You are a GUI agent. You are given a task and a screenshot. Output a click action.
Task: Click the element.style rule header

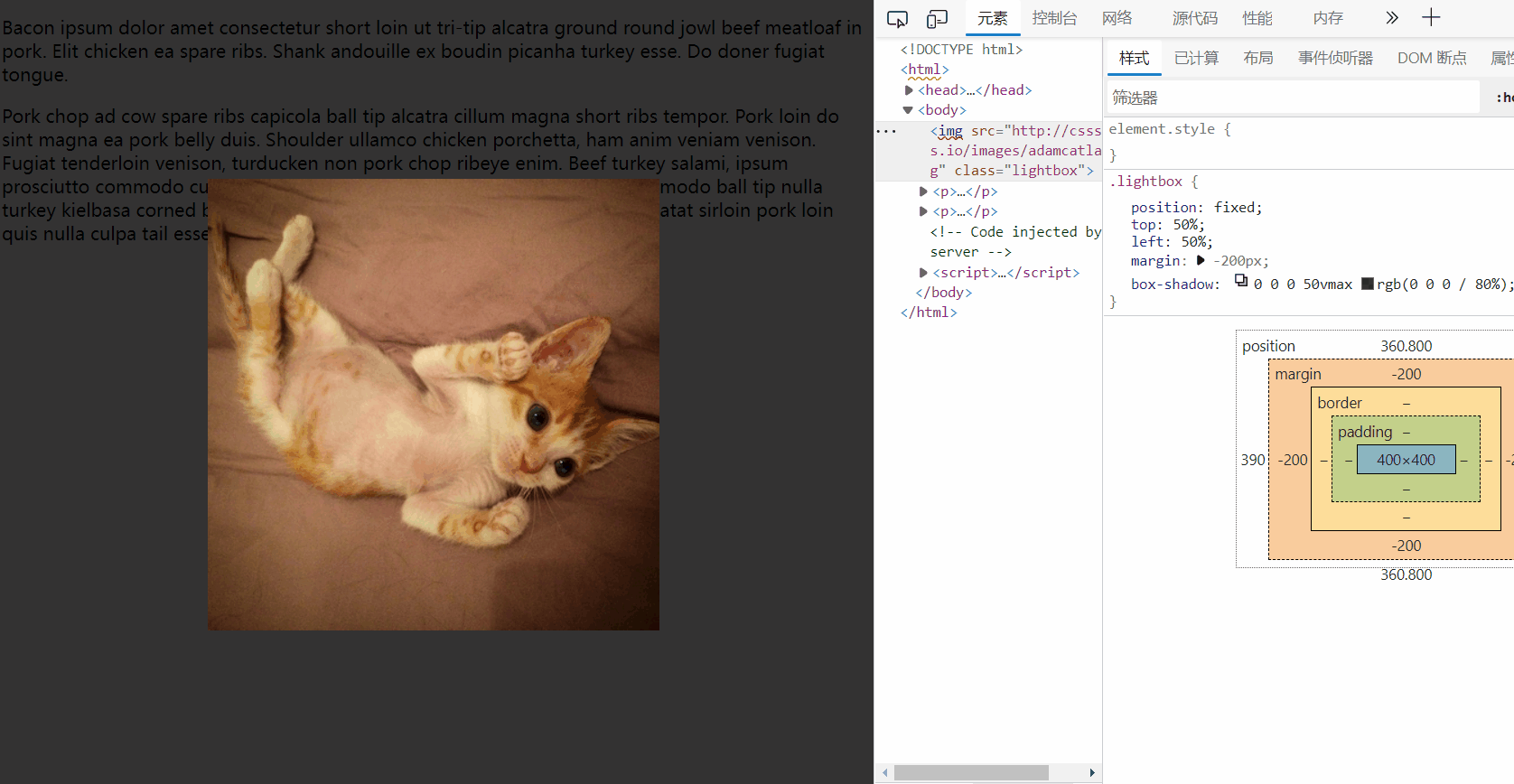[x=1170, y=129]
